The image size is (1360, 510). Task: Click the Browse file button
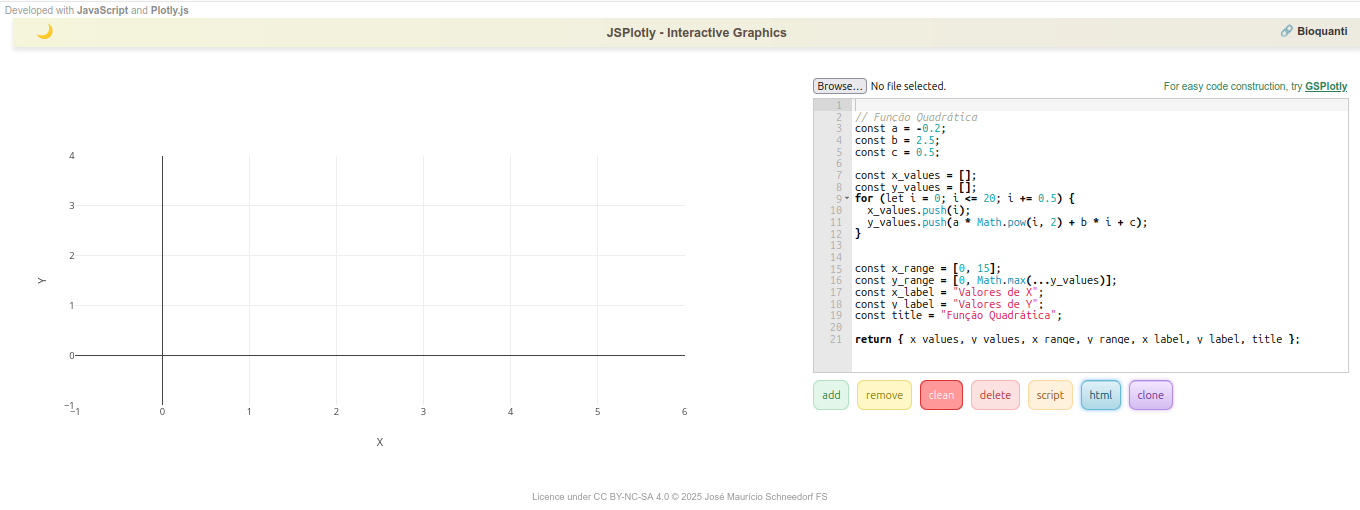pos(839,86)
